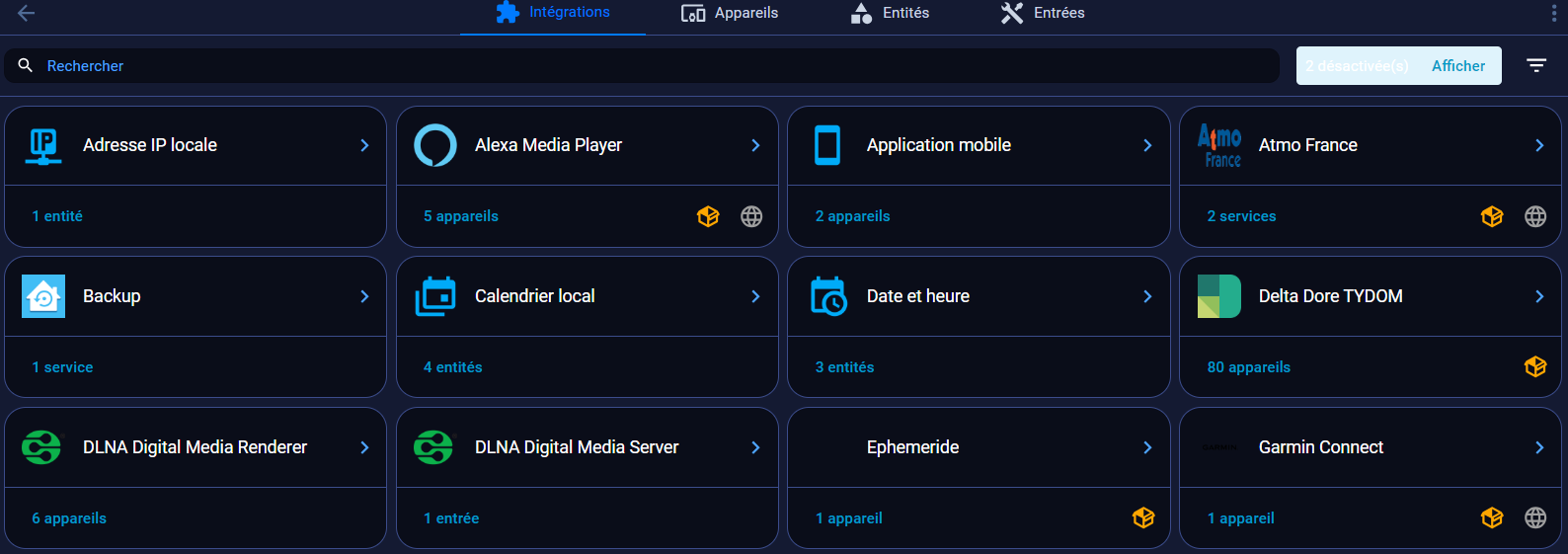Image resolution: width=1568 pixels, height=554 pixels.
Task: Click the custom integration box icon on Delta Dore TYDOM
Action: (x=1534, y=367)
